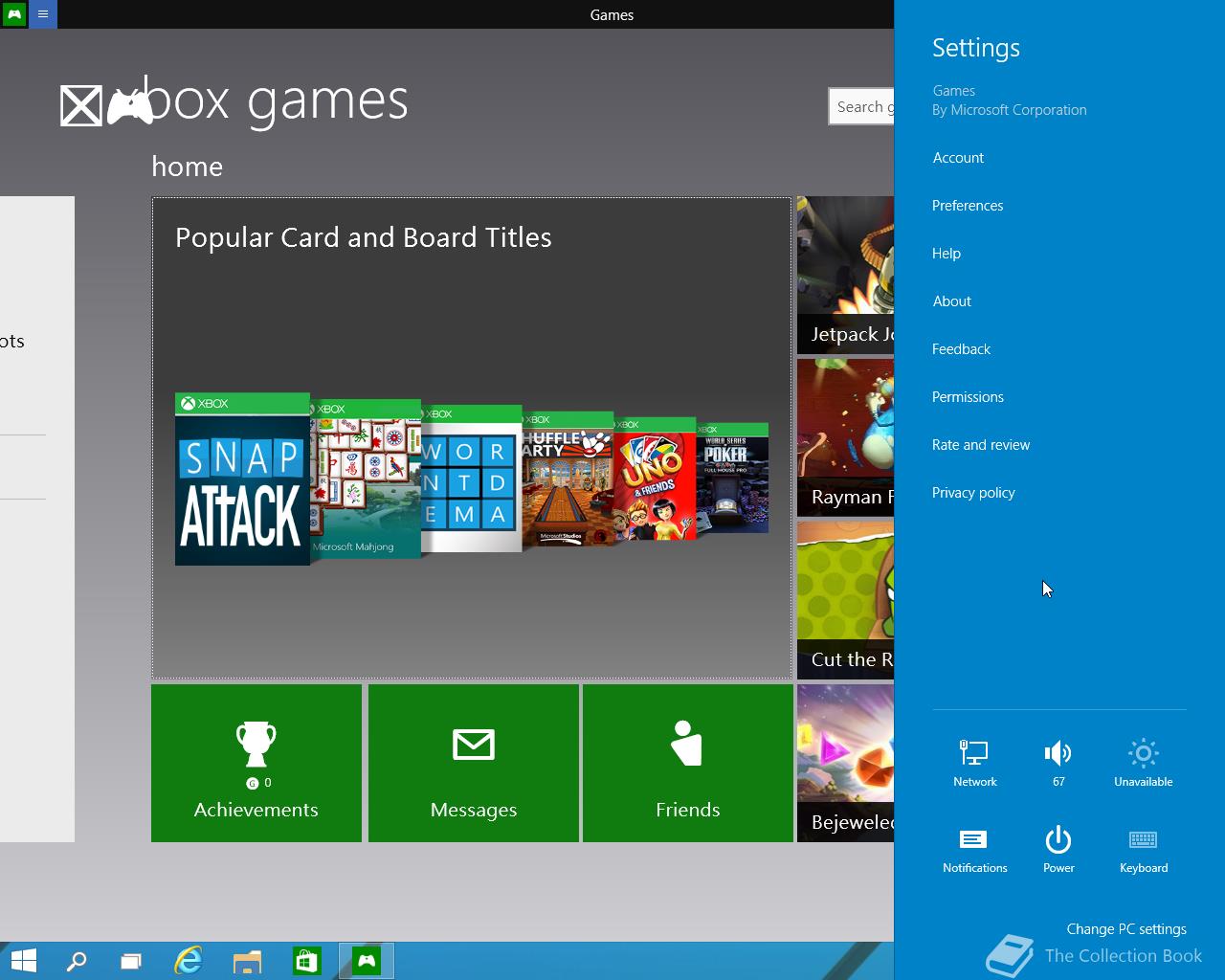Select Rate and review
The image size is (1225, 980).
(981, 445)
